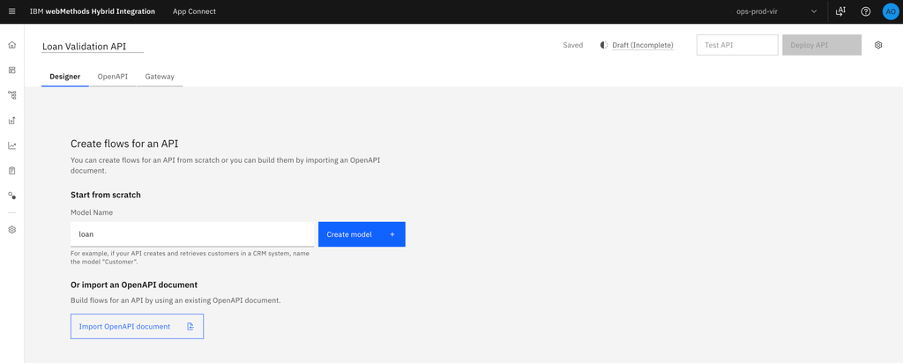Click the "Start from scratch" heading
This screenshot has height=364, width=904.
pyautogui.click(x=106, y=194)
